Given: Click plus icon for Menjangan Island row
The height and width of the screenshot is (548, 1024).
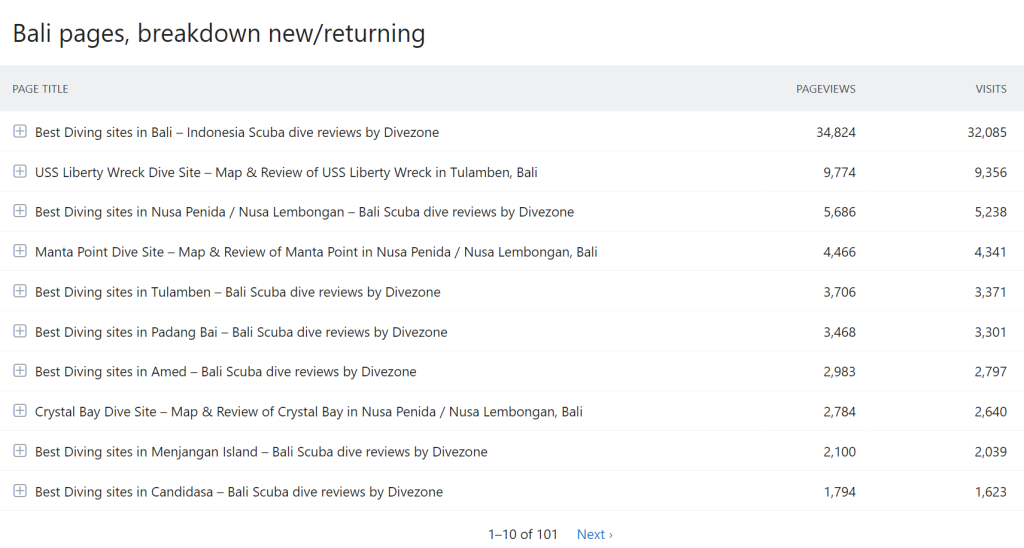Looking at the screenshot, I should 19,451.
